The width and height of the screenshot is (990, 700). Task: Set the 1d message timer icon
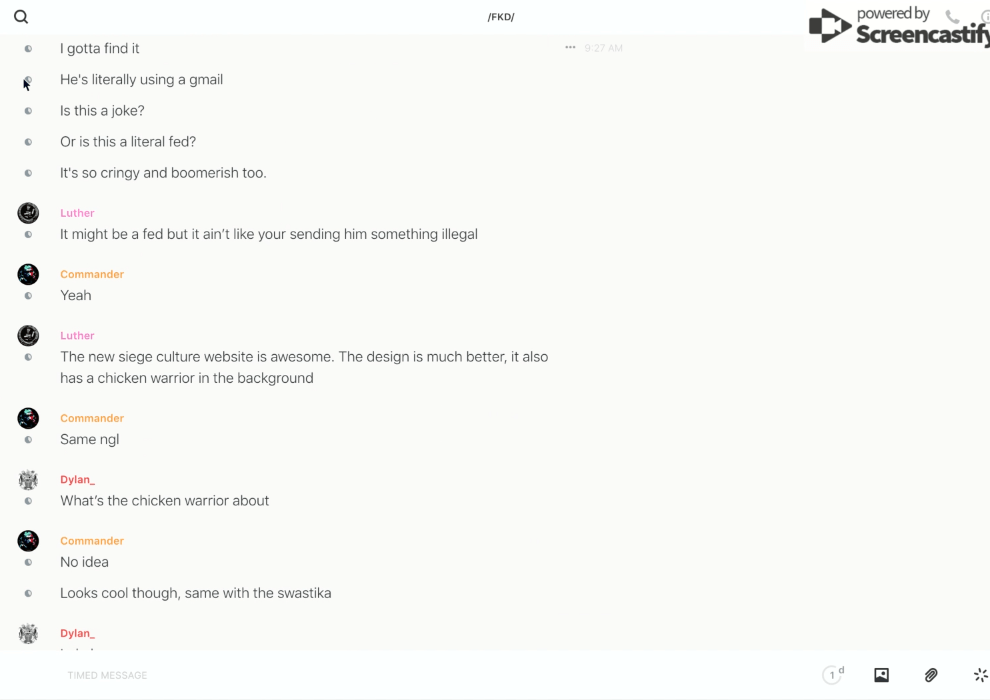[833, 675]
